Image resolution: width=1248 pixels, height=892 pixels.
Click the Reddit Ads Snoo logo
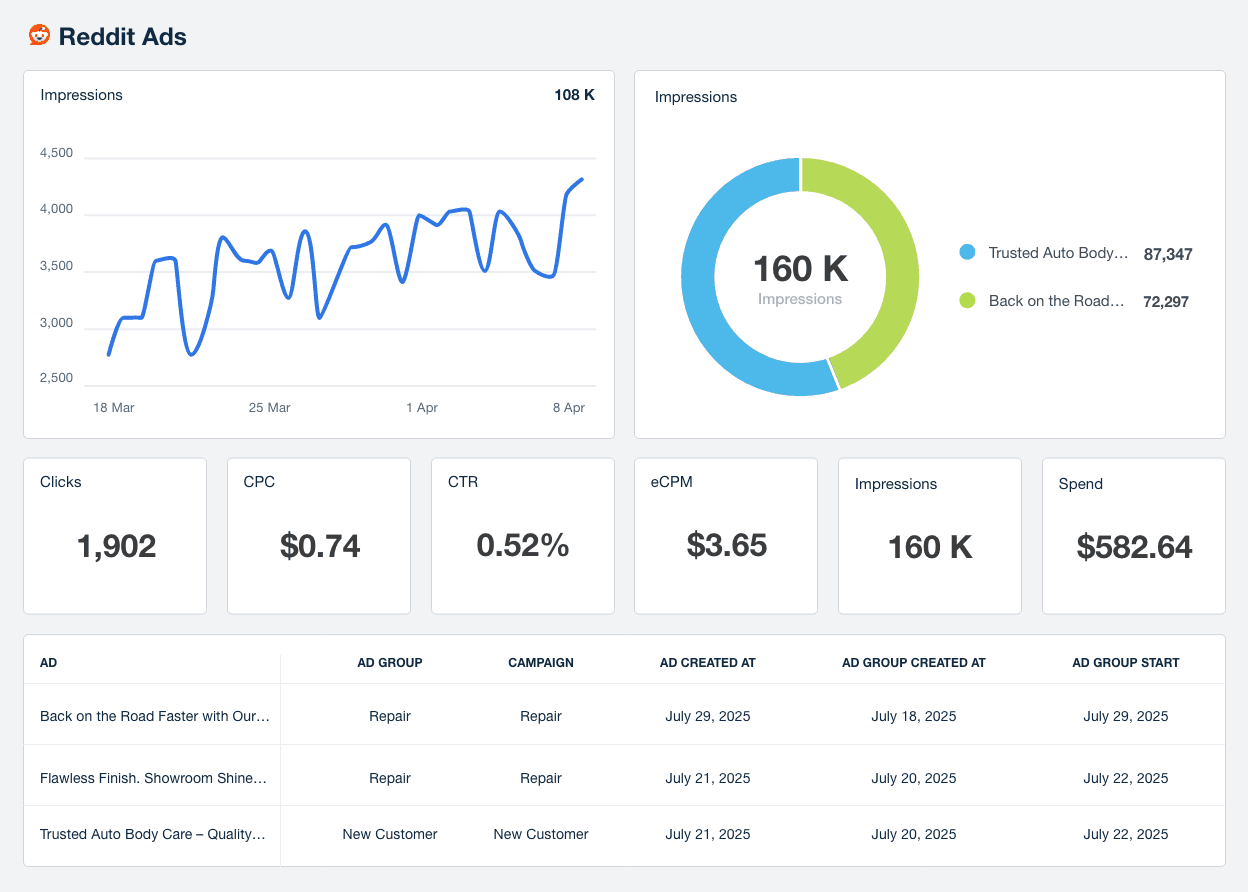[x=38, y=35]
